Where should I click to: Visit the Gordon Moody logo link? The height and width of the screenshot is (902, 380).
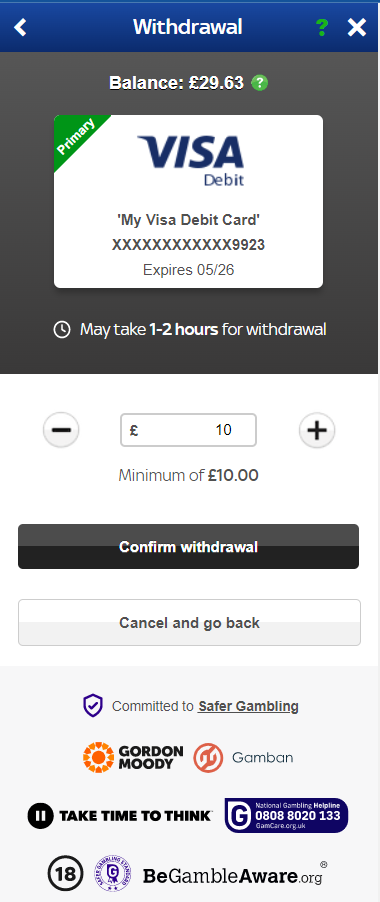(133, 757)
